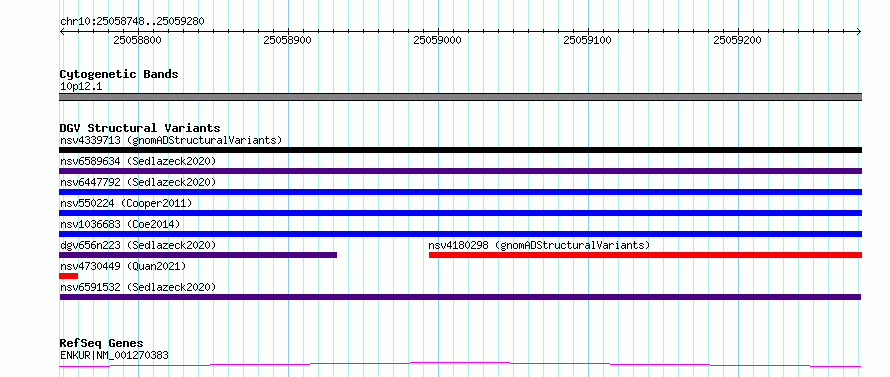Open variant label nsv550224 (Cooper2011)
890x377 pixels.
coord(126,203)
